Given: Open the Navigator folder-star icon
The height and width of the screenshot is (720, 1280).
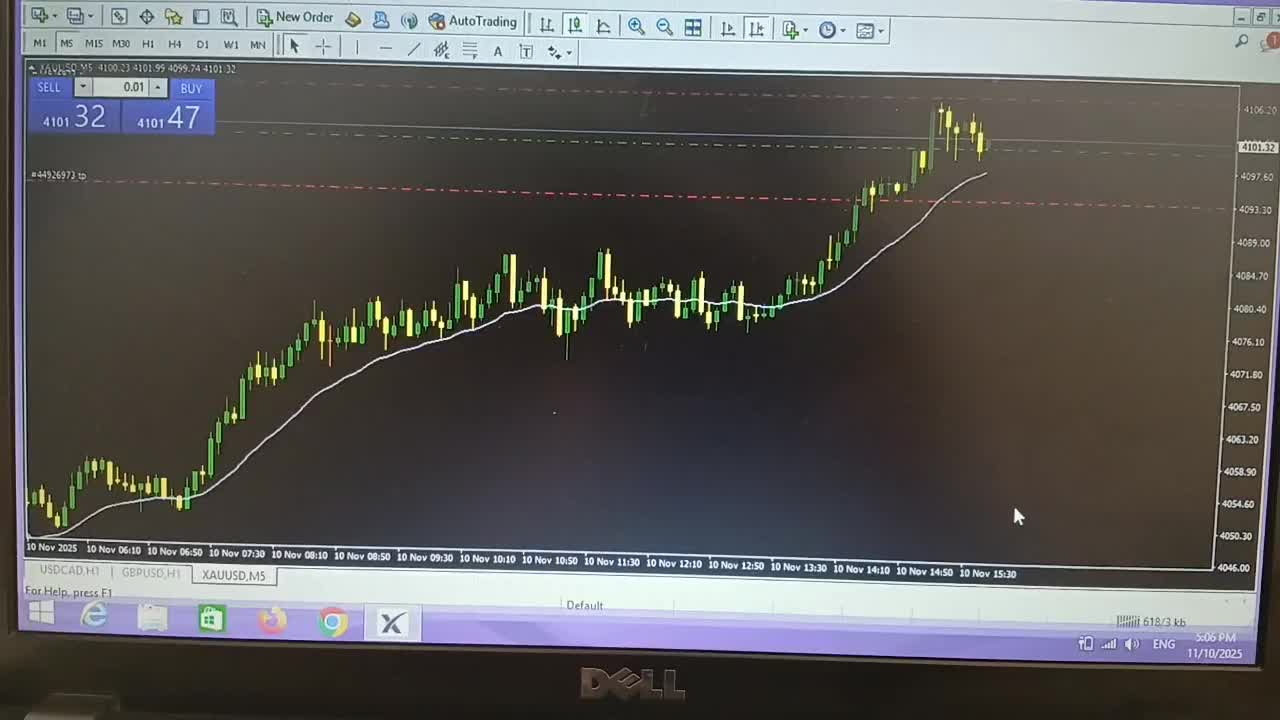Looking at the screenshot, I should [x=173, y=17].
